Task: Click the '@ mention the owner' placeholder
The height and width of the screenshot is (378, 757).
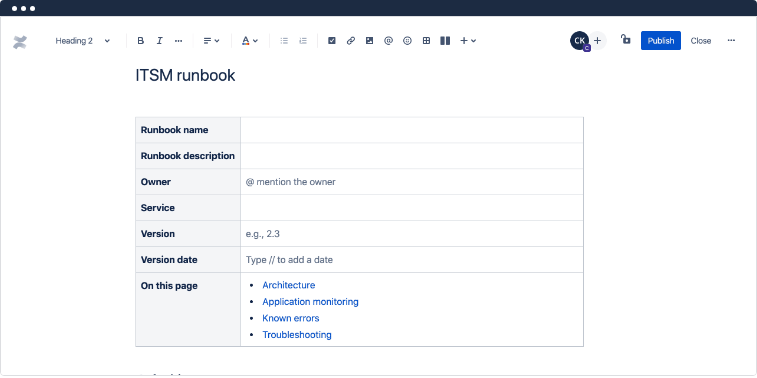Action: (x=291, y=182)
